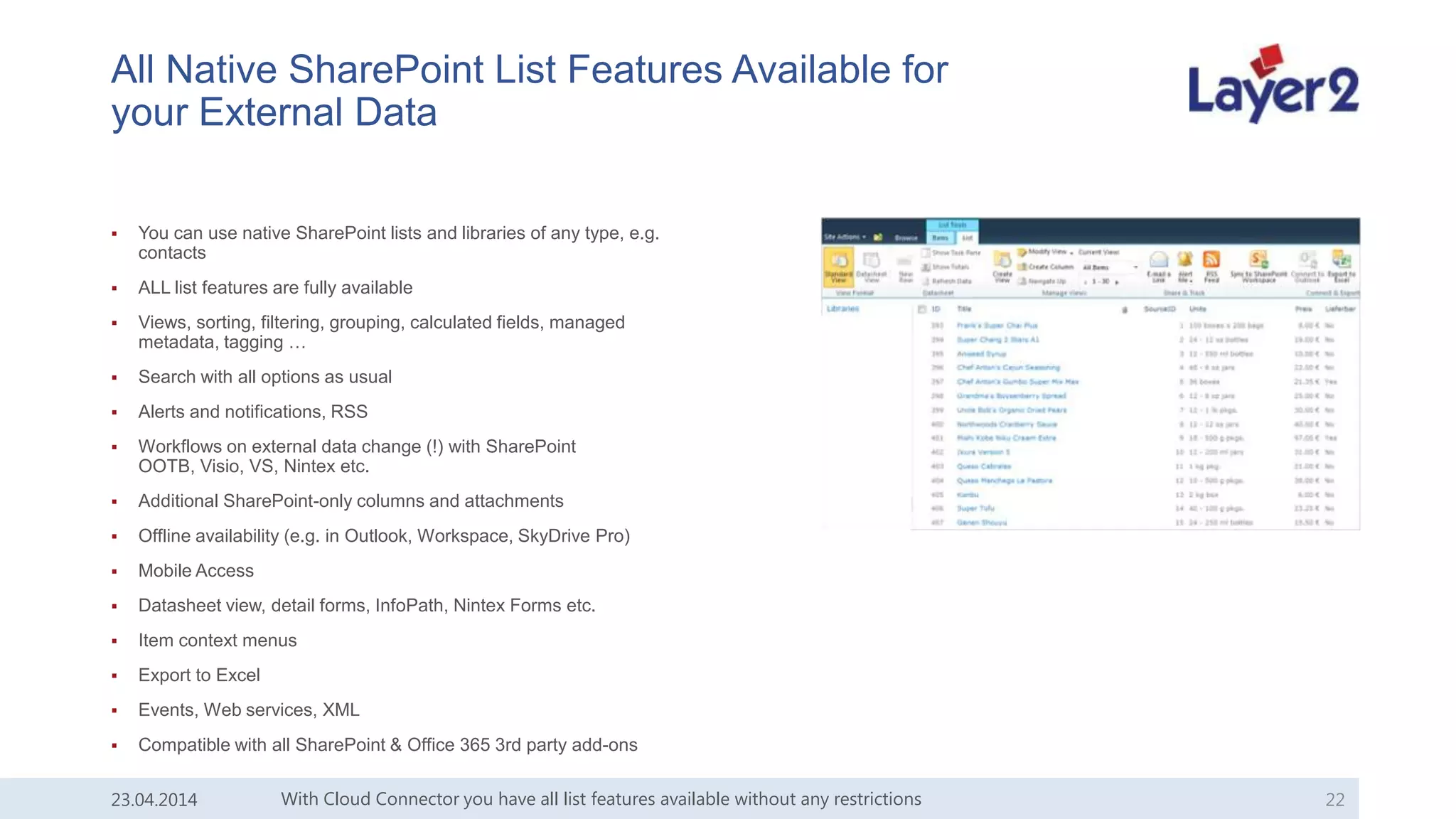Screen dimensions: 1456x819
Task: Open the All Items current view dropdown
Action: (x=1109, y=267)
